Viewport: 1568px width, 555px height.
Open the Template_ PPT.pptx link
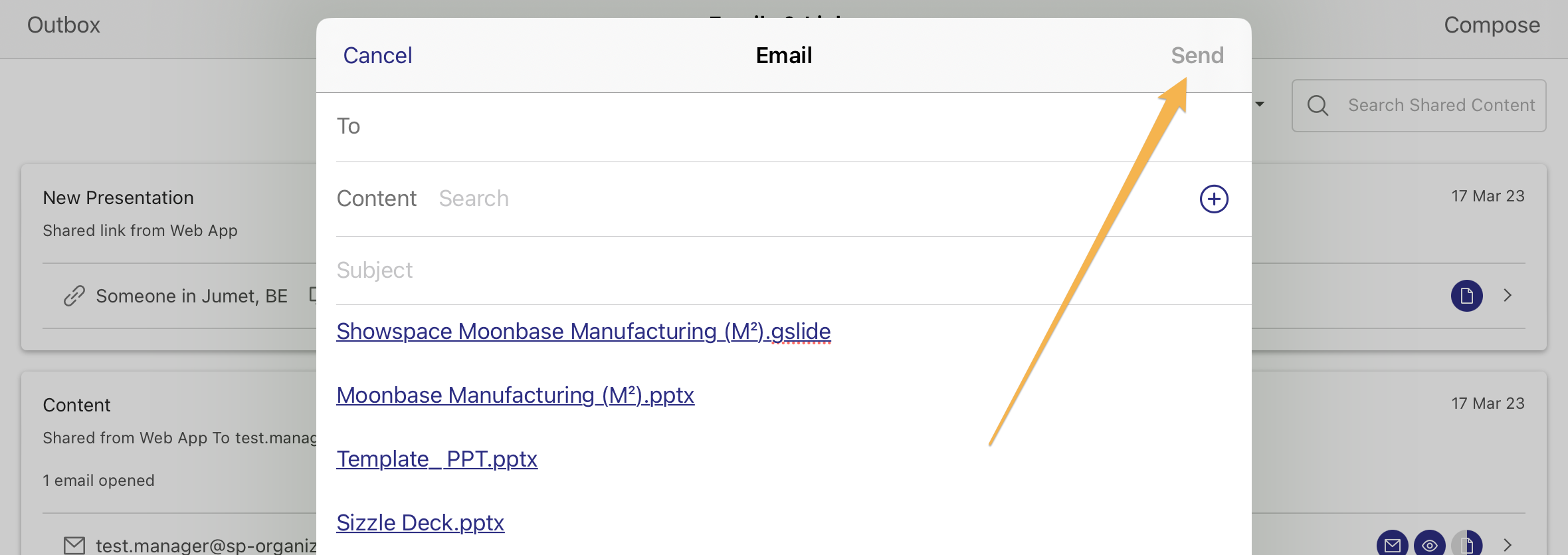437,459
